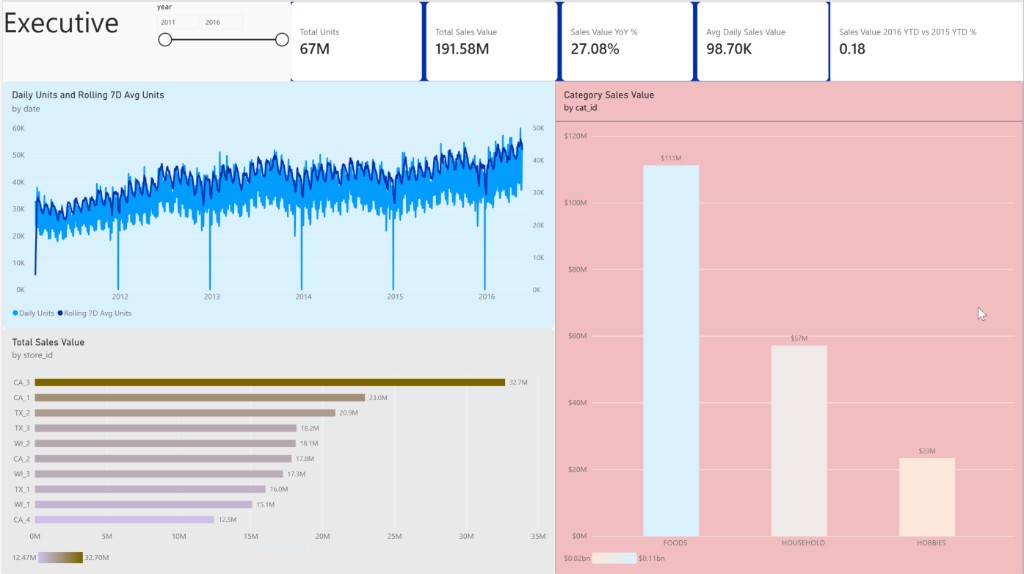This screenshot has height=574, width=1024.
Task: Click the CA_4 store bar
Action: (125, 520)
